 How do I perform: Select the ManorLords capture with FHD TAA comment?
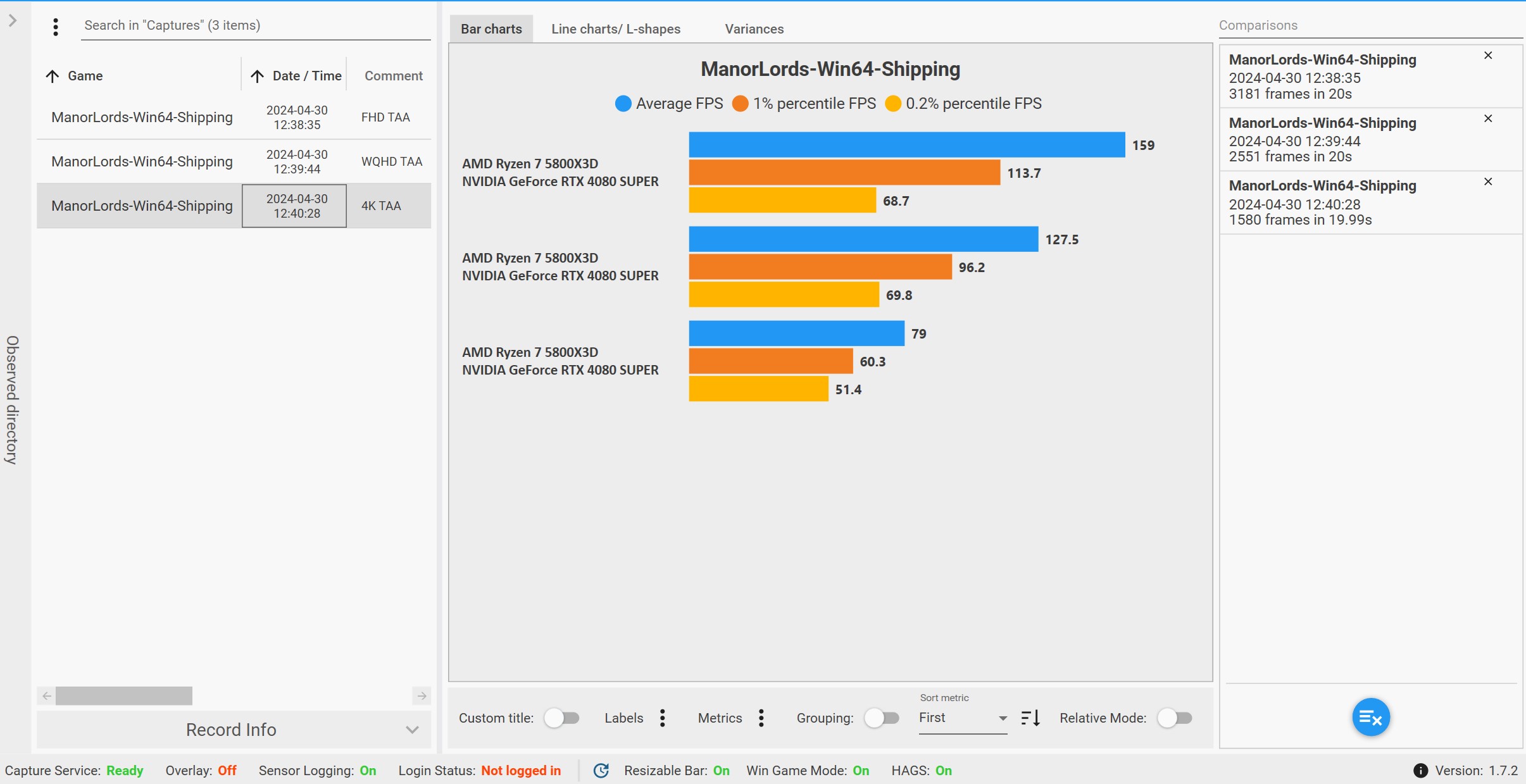click(x=234, y=117)
